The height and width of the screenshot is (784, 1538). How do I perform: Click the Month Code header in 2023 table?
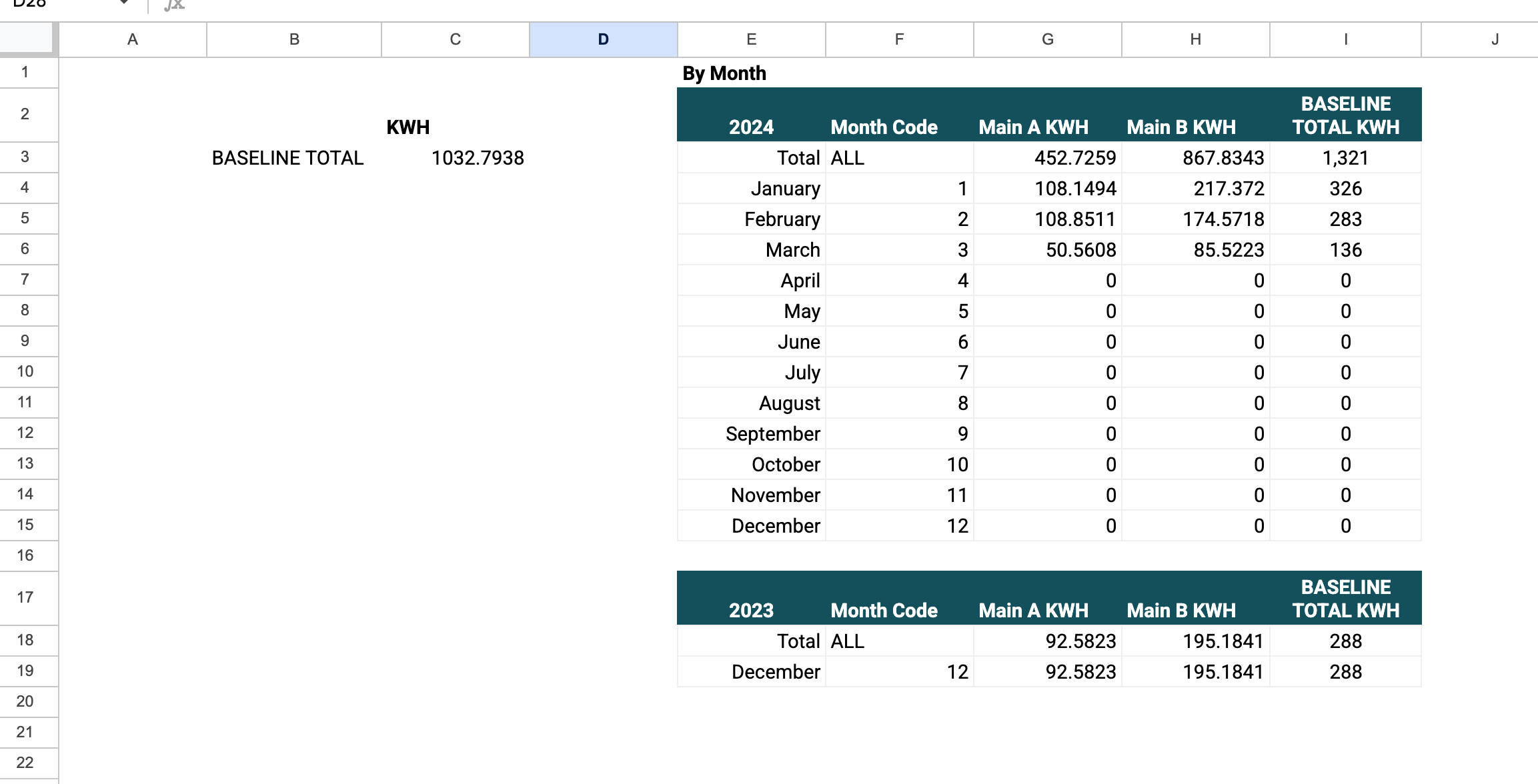(x=884, y=610)
